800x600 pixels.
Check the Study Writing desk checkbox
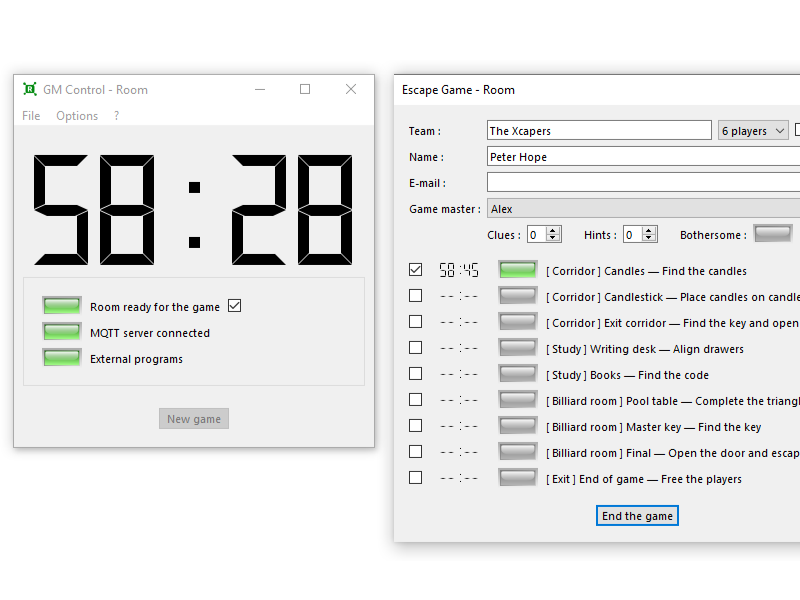pos(416,348)
